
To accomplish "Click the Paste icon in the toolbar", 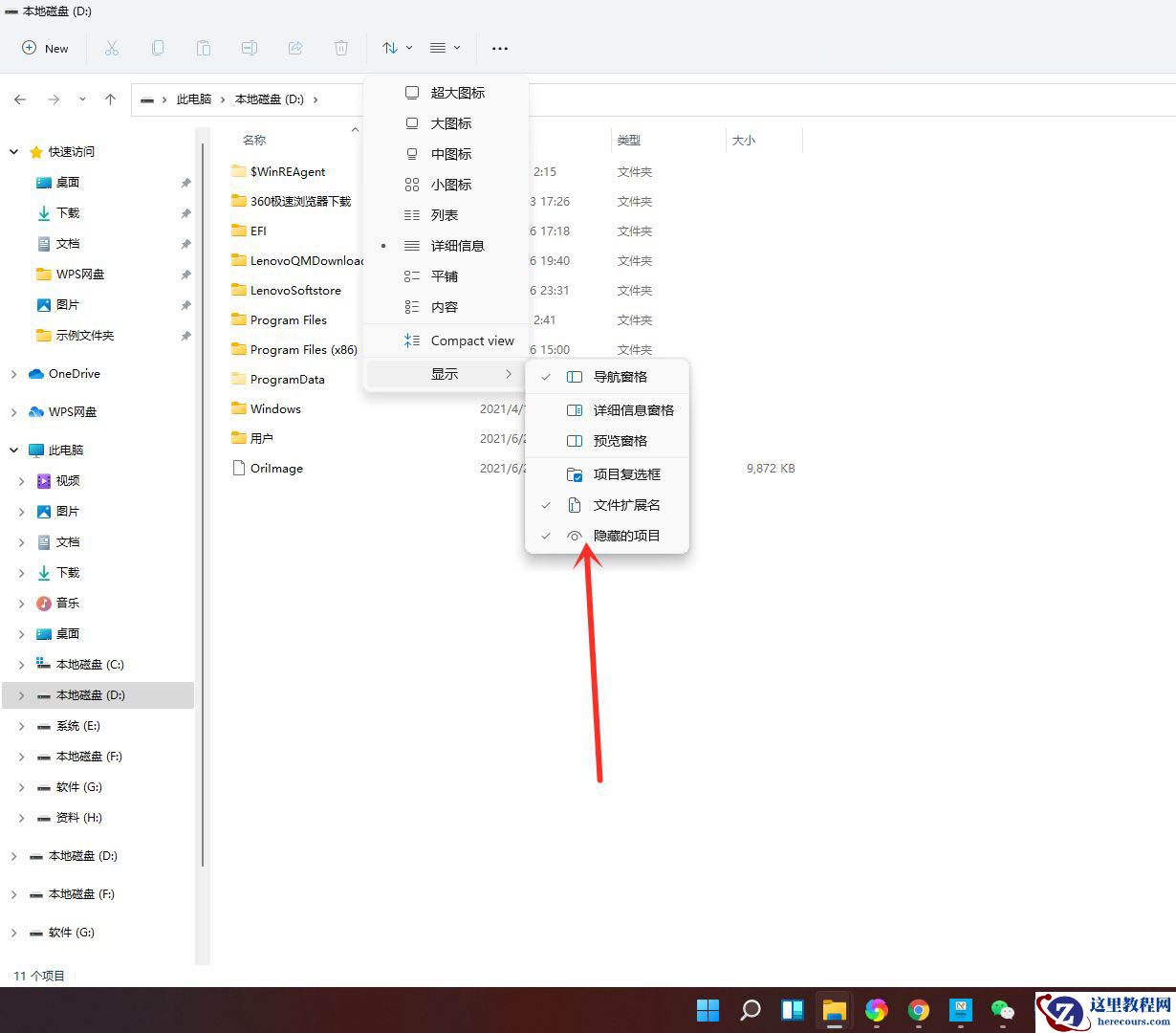I will point(204,48).
